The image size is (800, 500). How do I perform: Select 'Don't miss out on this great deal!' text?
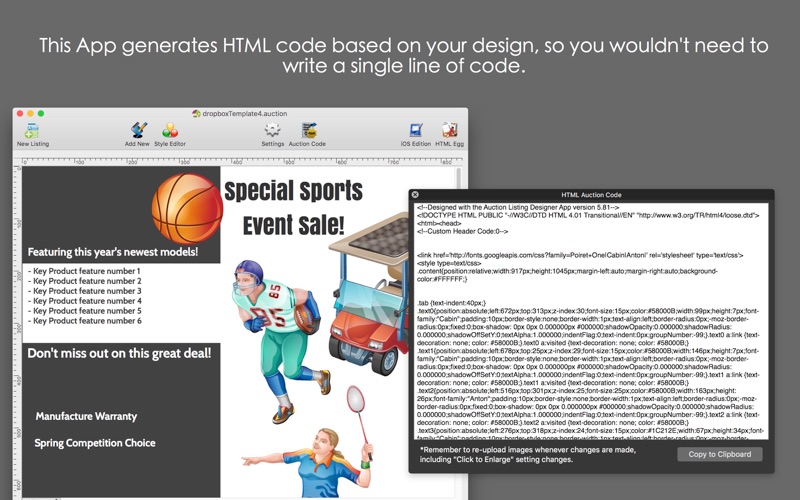(x=119, y=353)
